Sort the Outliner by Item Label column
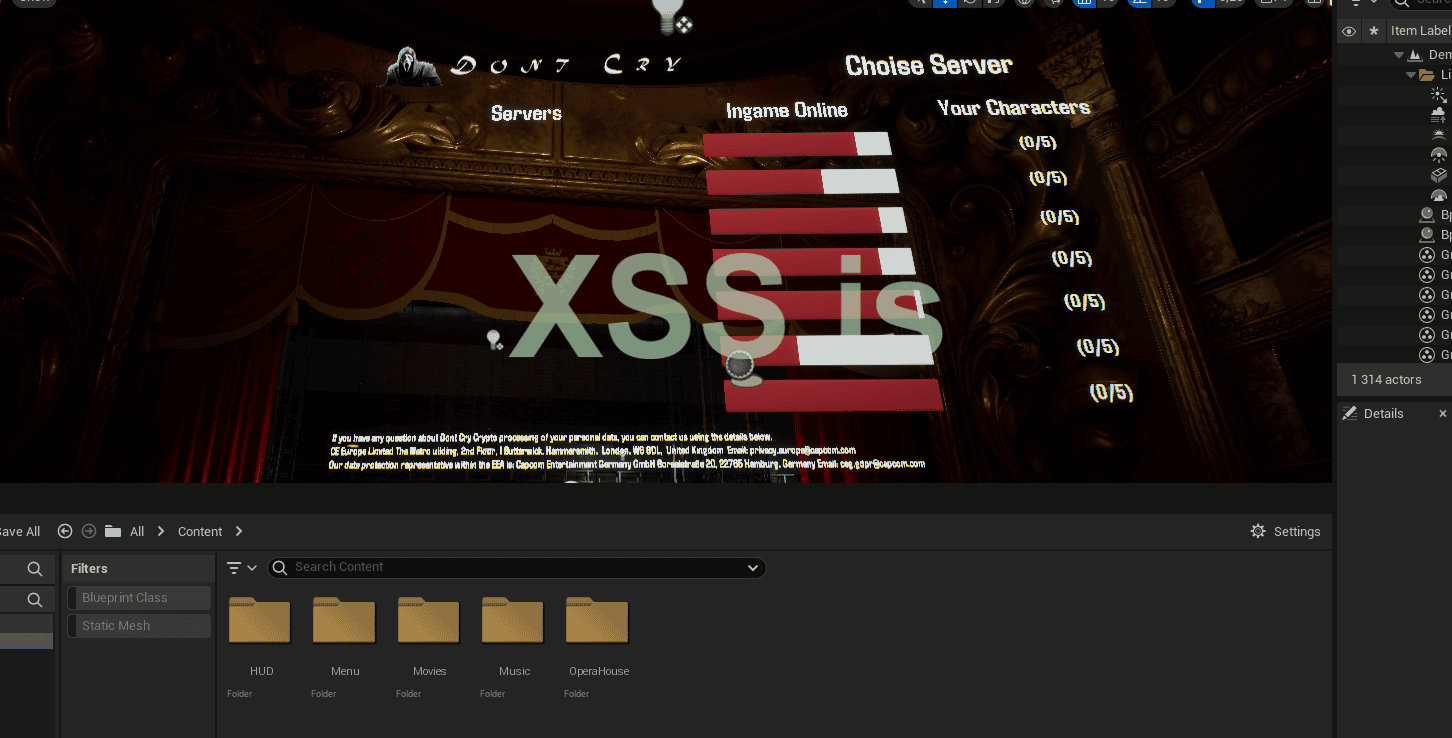 click(x=1420, y=31)
